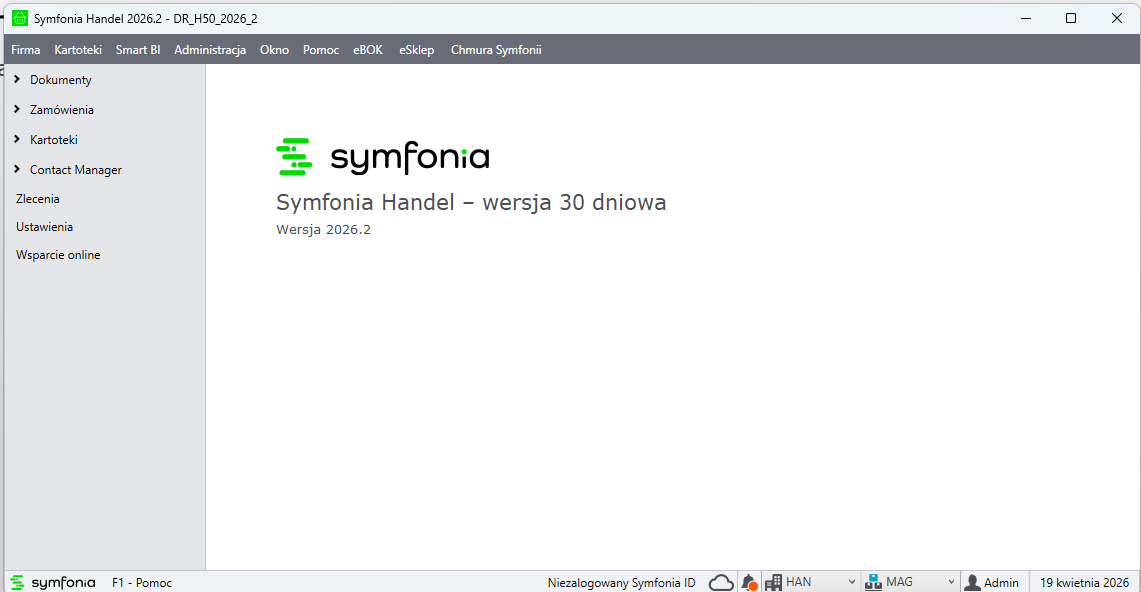Screen dimensions: 1141x592
Task: Open the Administracja menu
Action: pos(210,50)
